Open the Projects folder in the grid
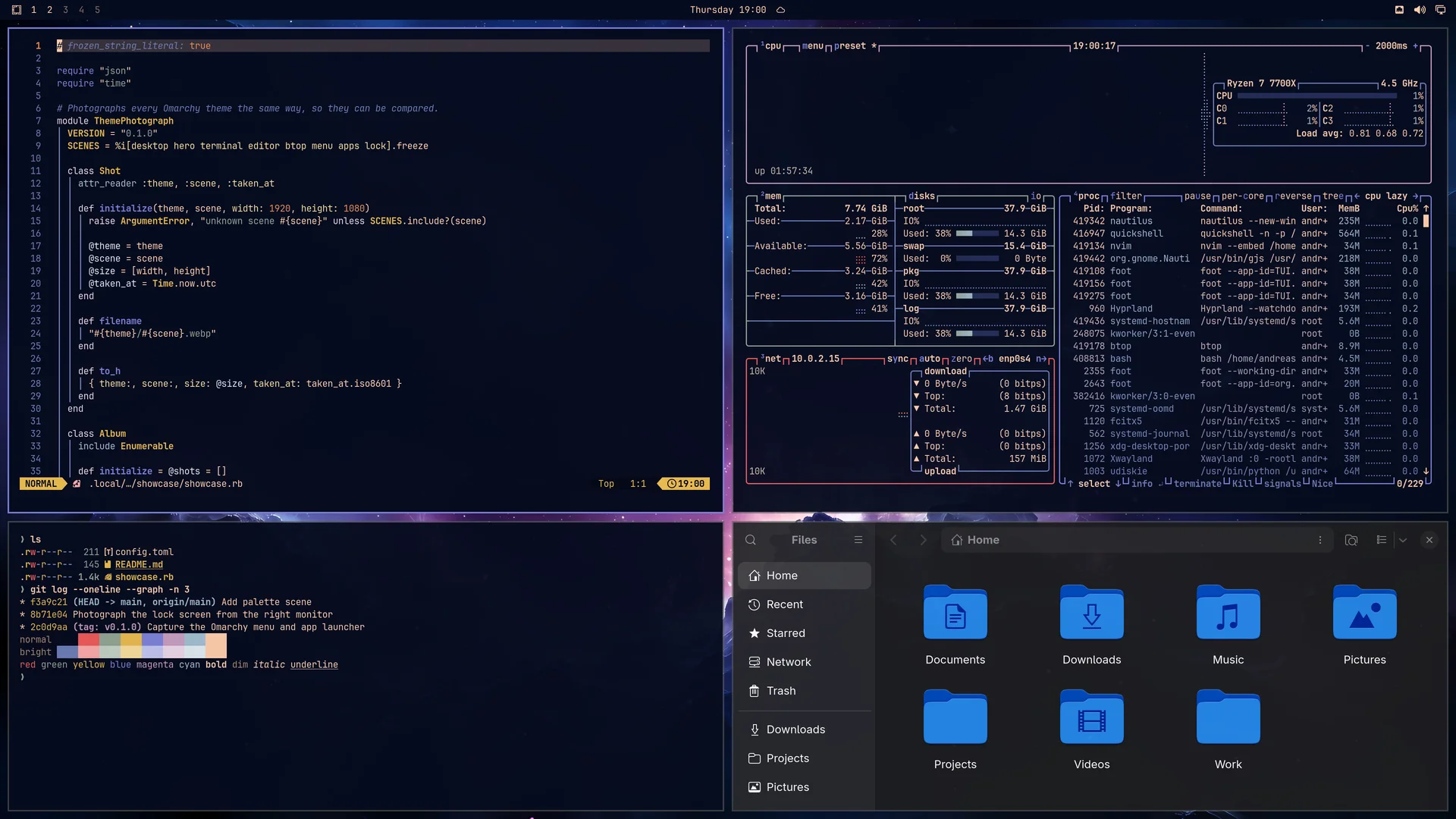The image size is (1456, 819). click(955, 717)
